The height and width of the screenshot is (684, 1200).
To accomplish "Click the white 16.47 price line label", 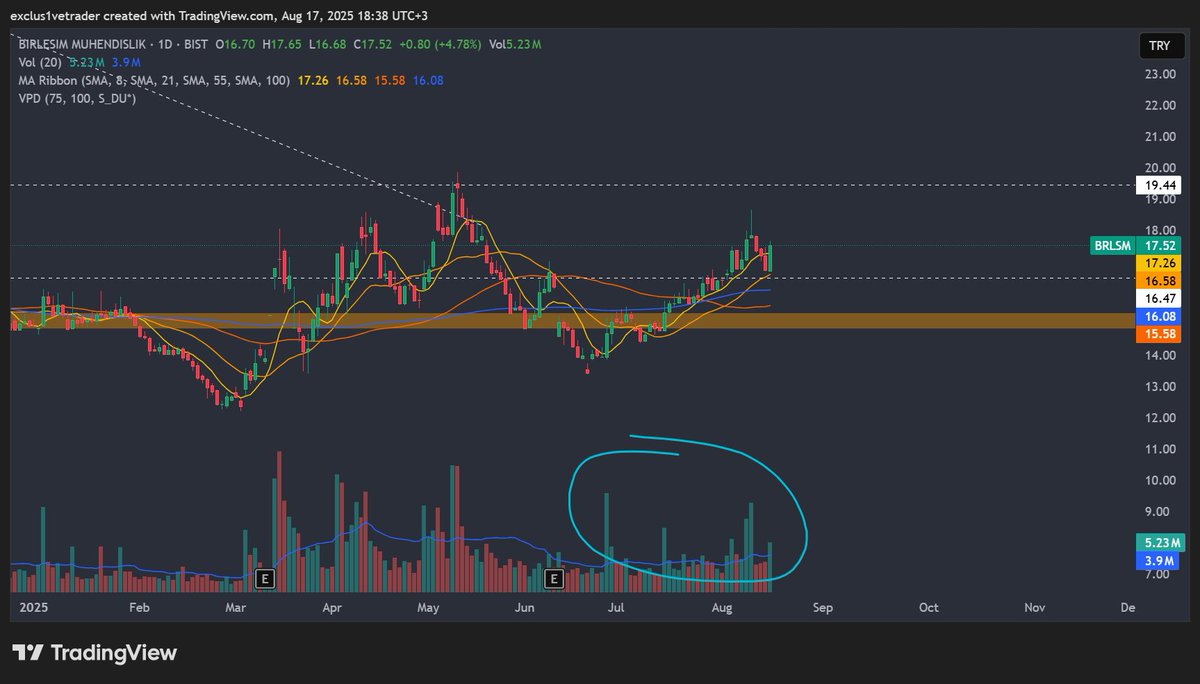I will click(1158, 298).
